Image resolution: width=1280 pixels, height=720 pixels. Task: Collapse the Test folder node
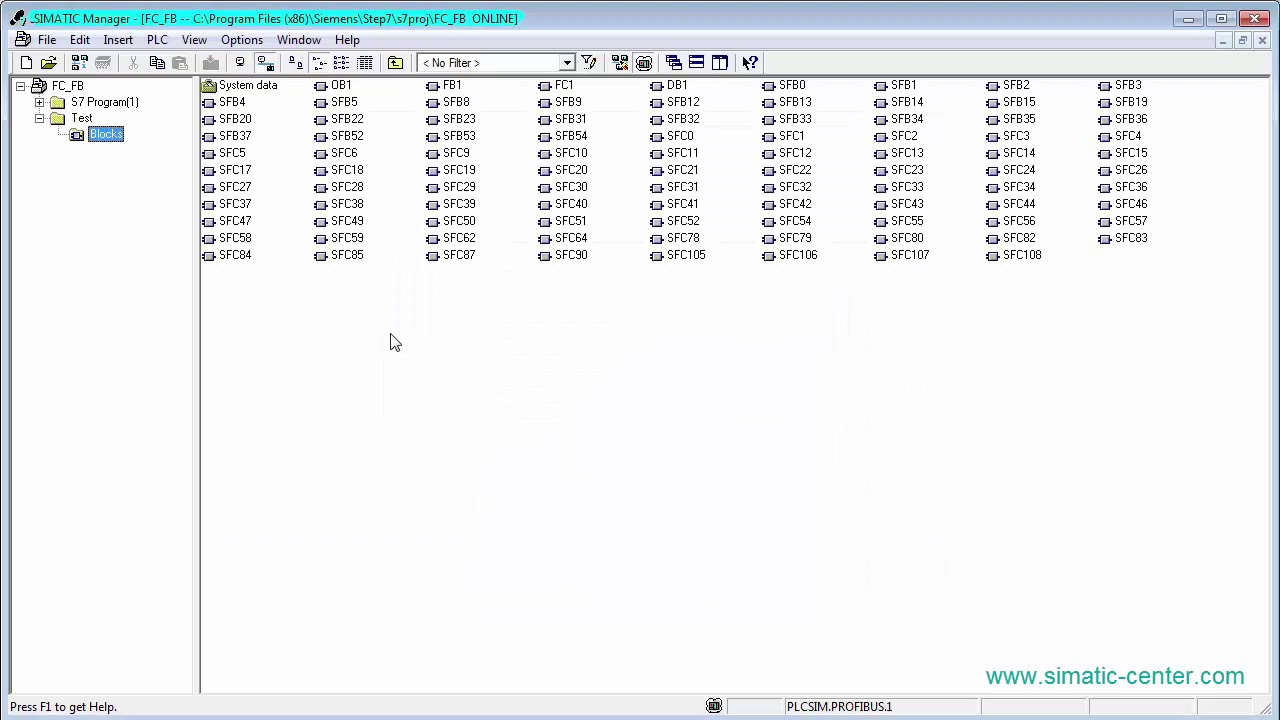click(x=39, y=118)
